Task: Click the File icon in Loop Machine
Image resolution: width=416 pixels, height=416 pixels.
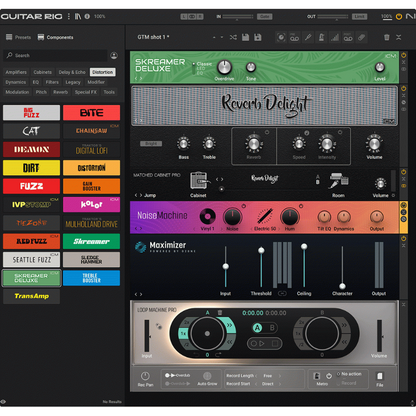Action: (x=380, y=376)
